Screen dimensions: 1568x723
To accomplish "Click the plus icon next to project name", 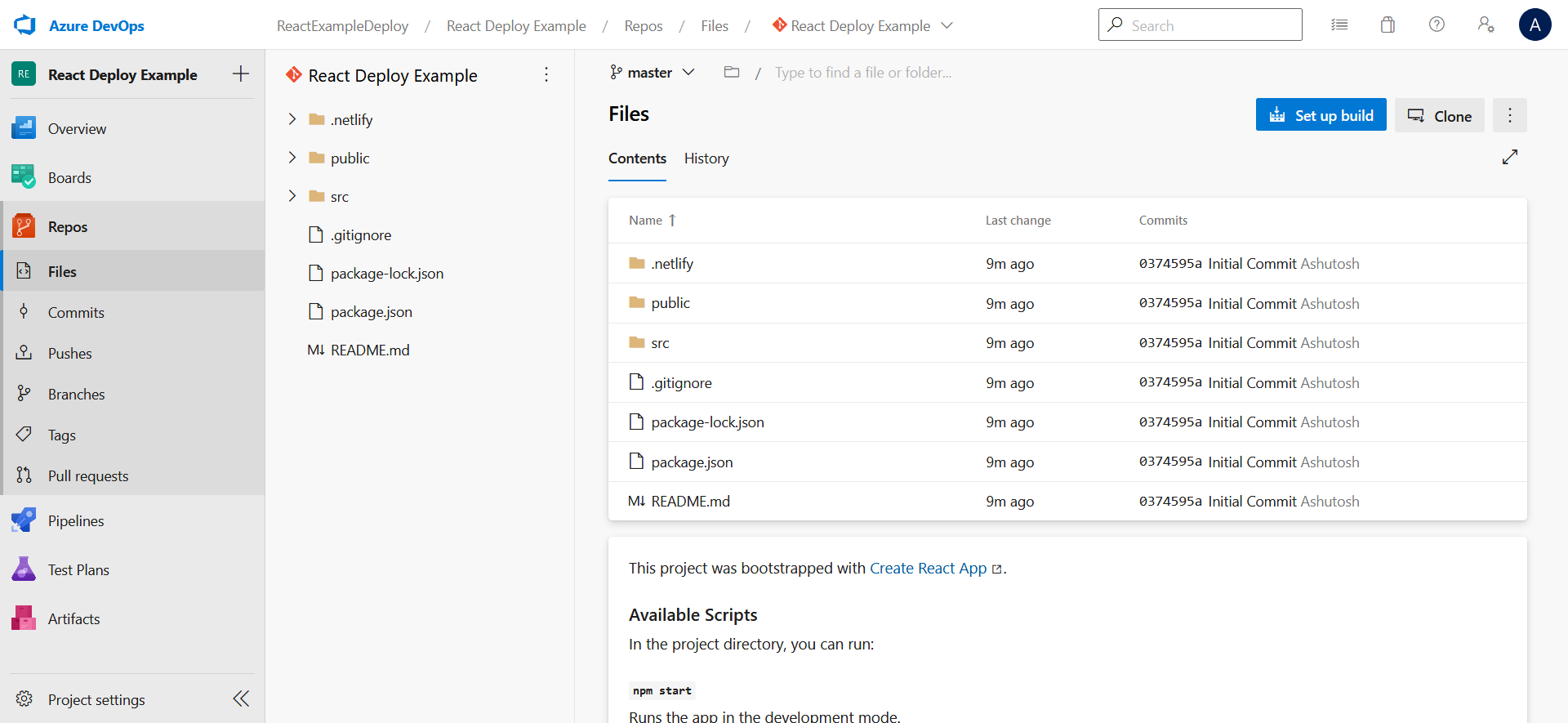I will pyautogui.click(x=241, y=74).
